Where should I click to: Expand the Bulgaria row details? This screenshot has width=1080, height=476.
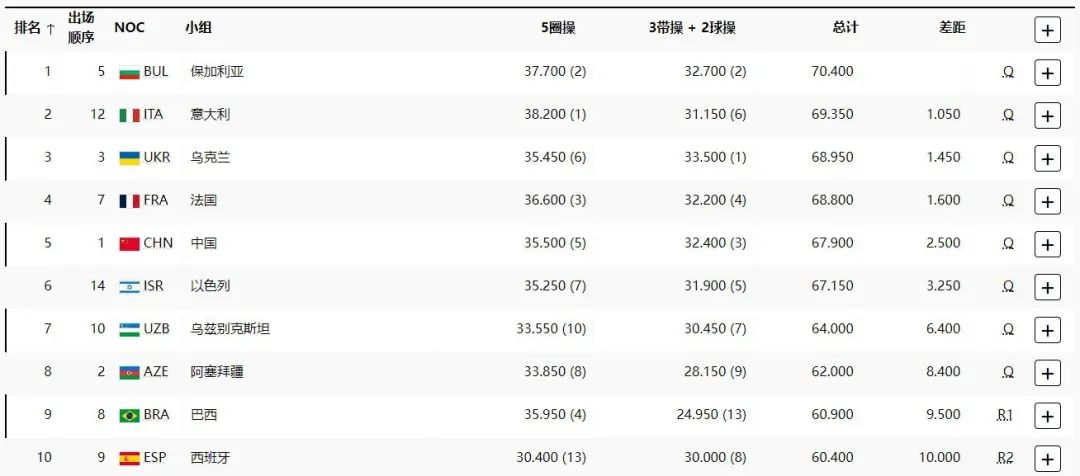pos(1047,73)
